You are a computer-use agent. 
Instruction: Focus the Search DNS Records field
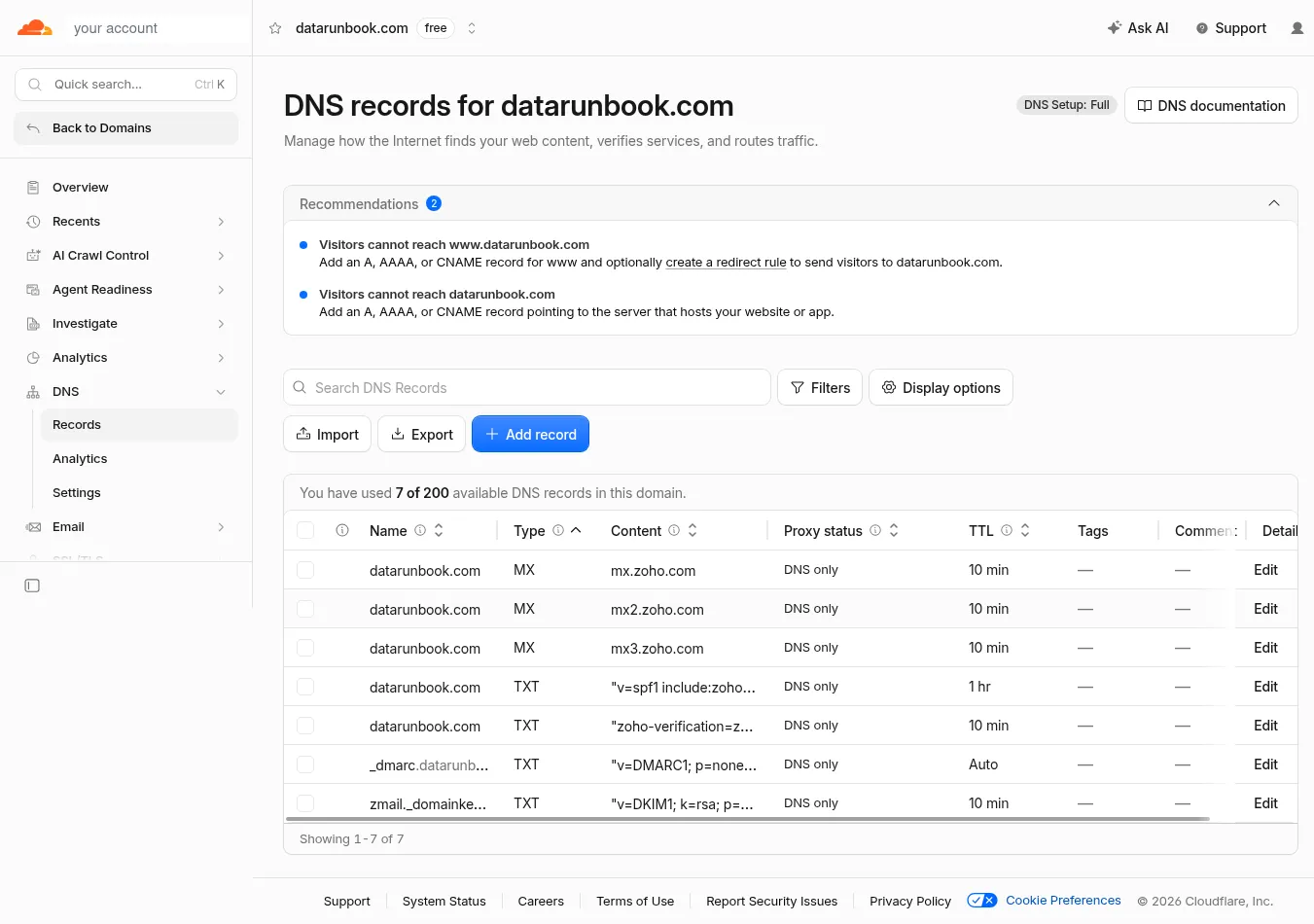[x=527, y=387]
